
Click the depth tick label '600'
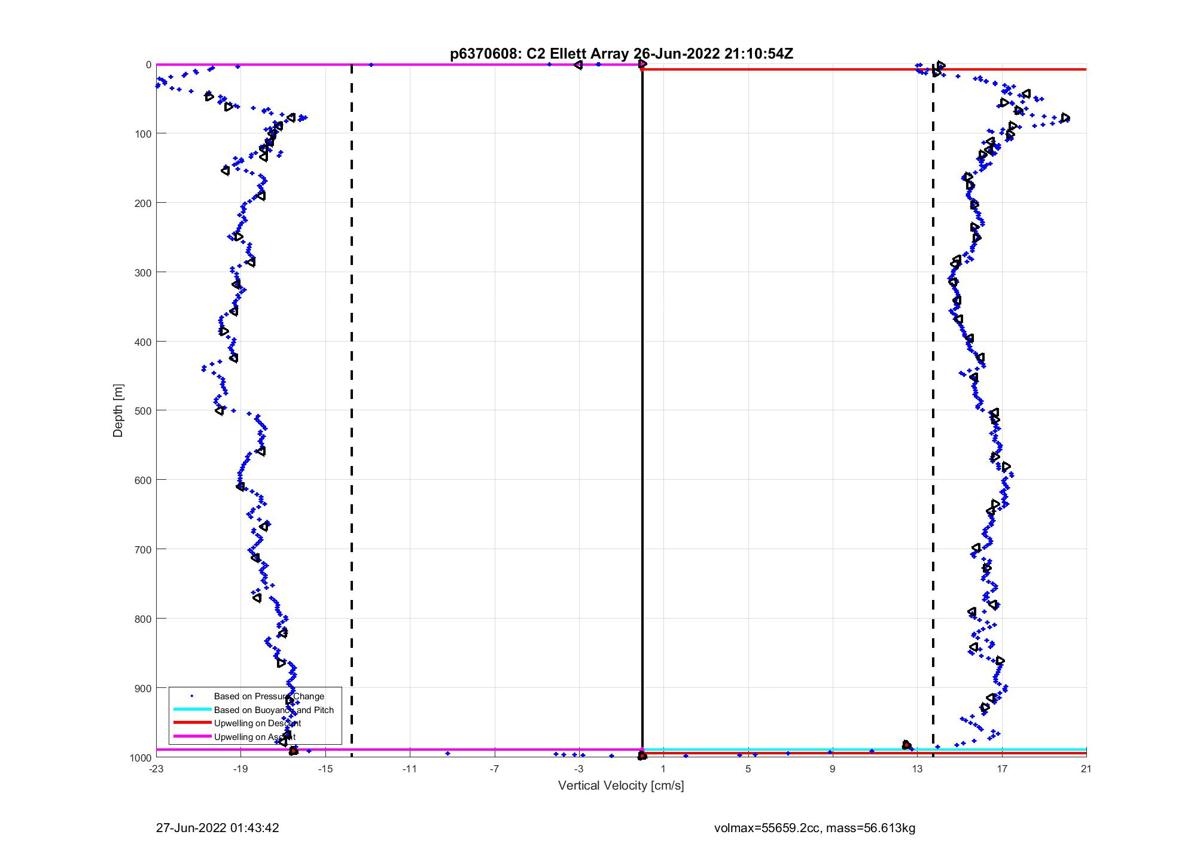[142, 480]
